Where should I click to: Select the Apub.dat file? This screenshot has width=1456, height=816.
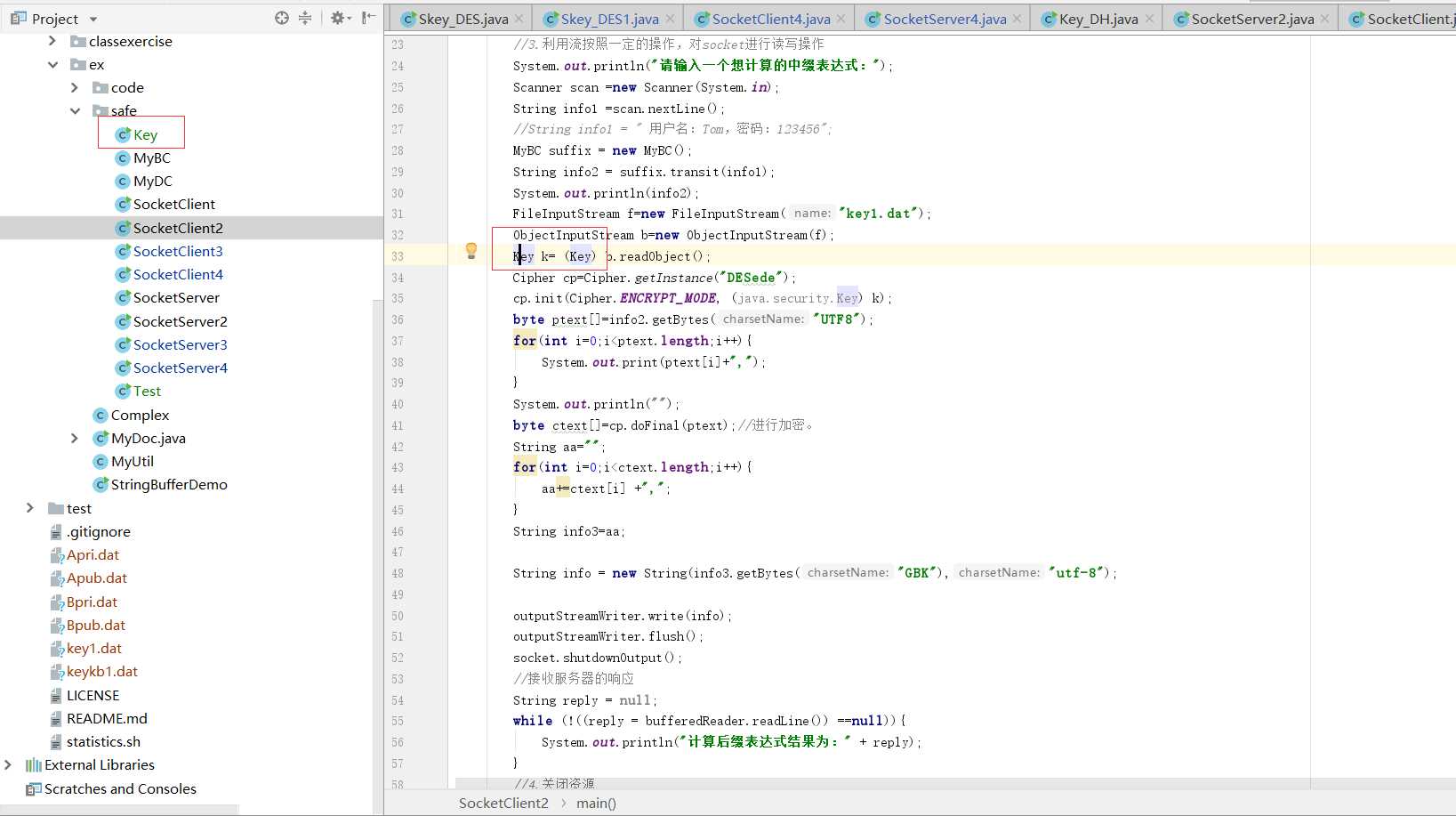(96, 578)
